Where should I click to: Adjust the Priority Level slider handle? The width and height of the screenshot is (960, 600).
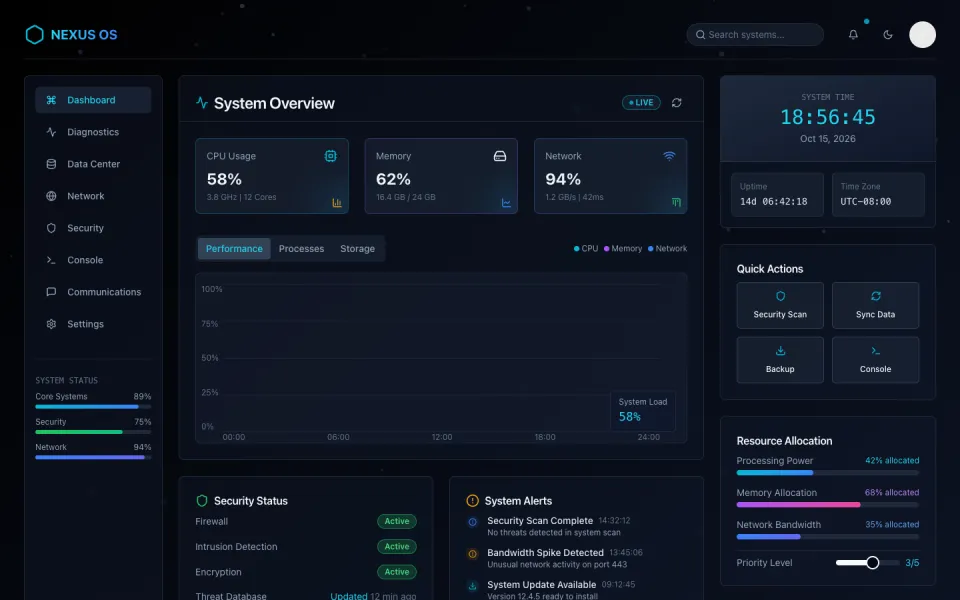click(x=872, y=563)
